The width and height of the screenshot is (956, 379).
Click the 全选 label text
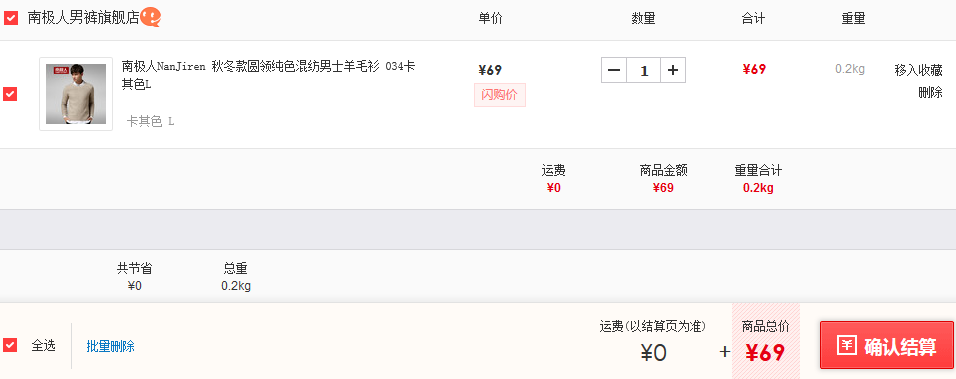[43, 345]
